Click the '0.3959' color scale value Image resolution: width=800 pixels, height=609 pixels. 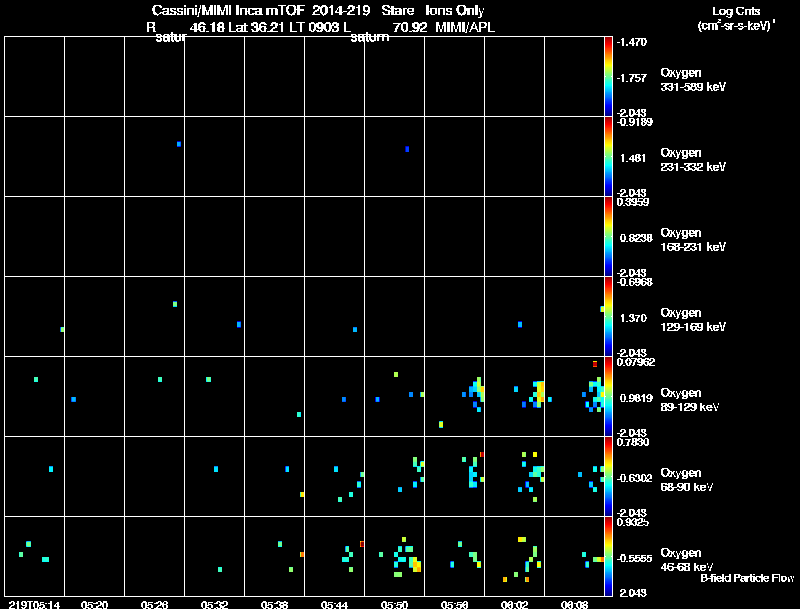click(x=633, y=202)
